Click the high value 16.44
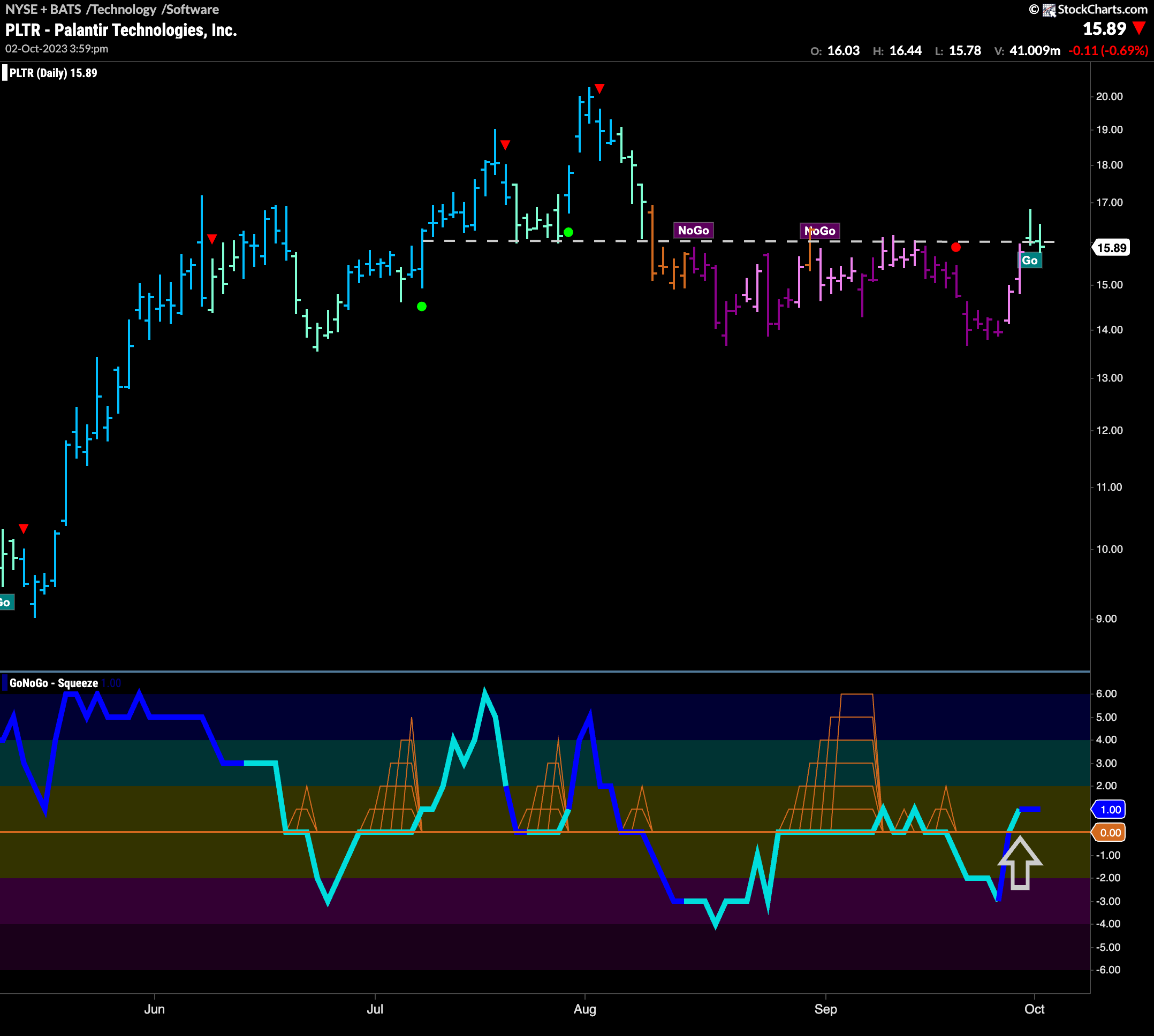The image size is (1154, 1036). pos(905,51)
